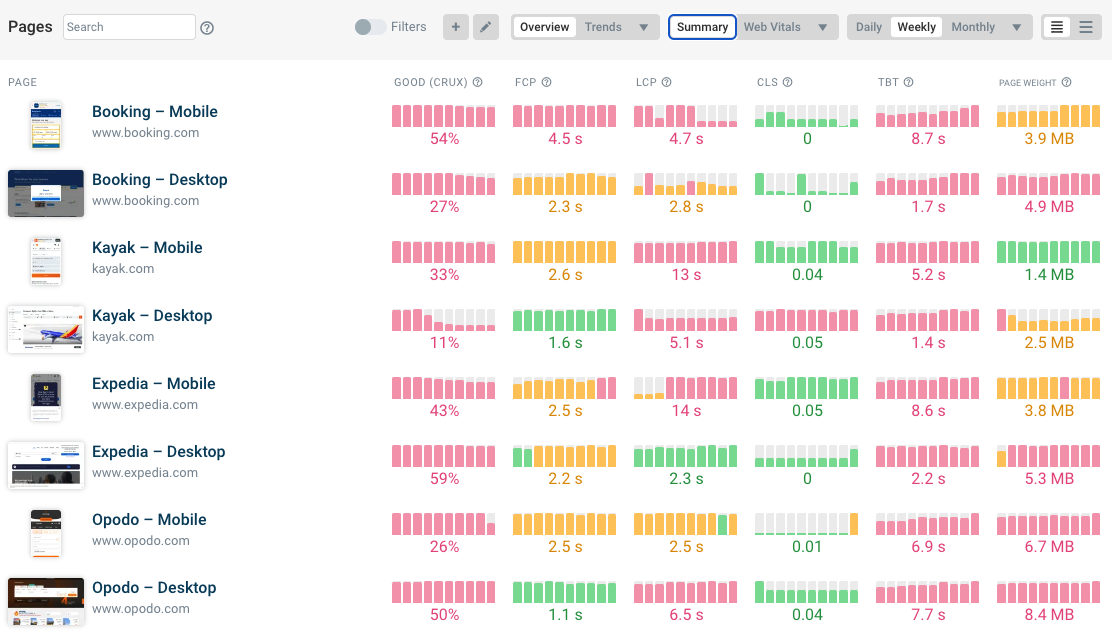
Task: Click Booking – Mobile 3.9 MB page weight
Action: (x=1049, y=139)
